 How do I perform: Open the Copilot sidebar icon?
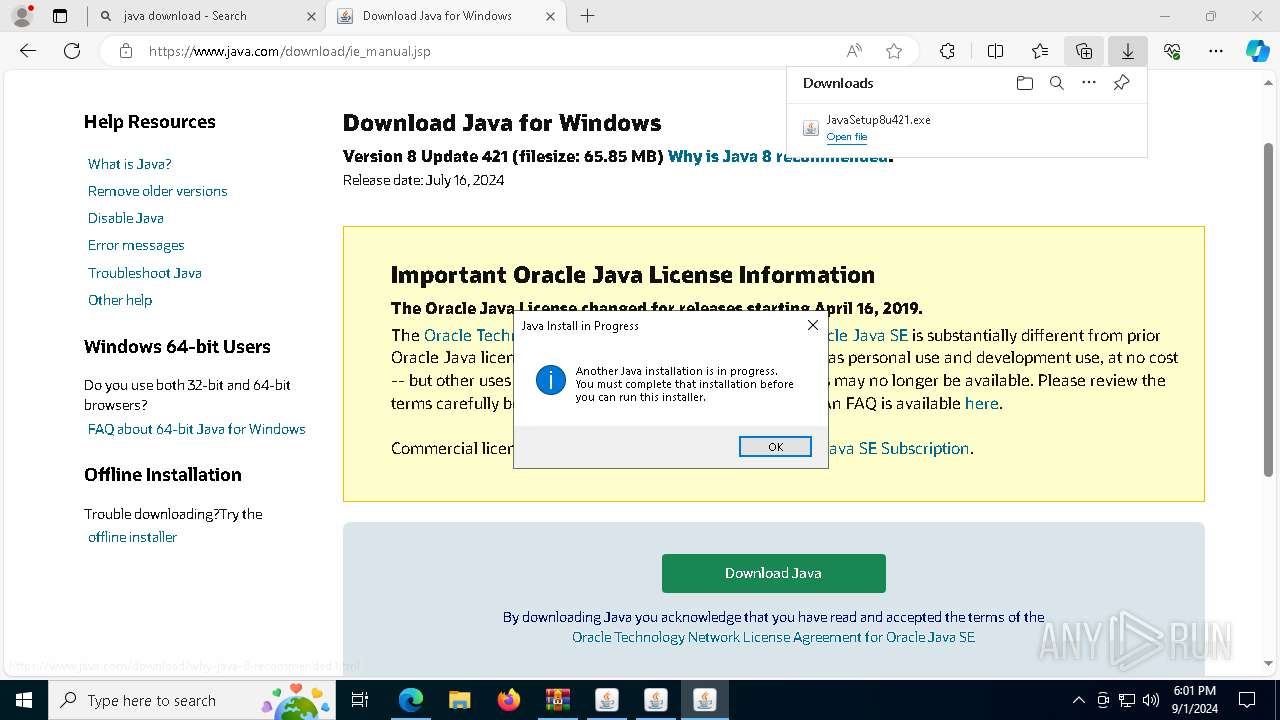(x=1257, y=51)
